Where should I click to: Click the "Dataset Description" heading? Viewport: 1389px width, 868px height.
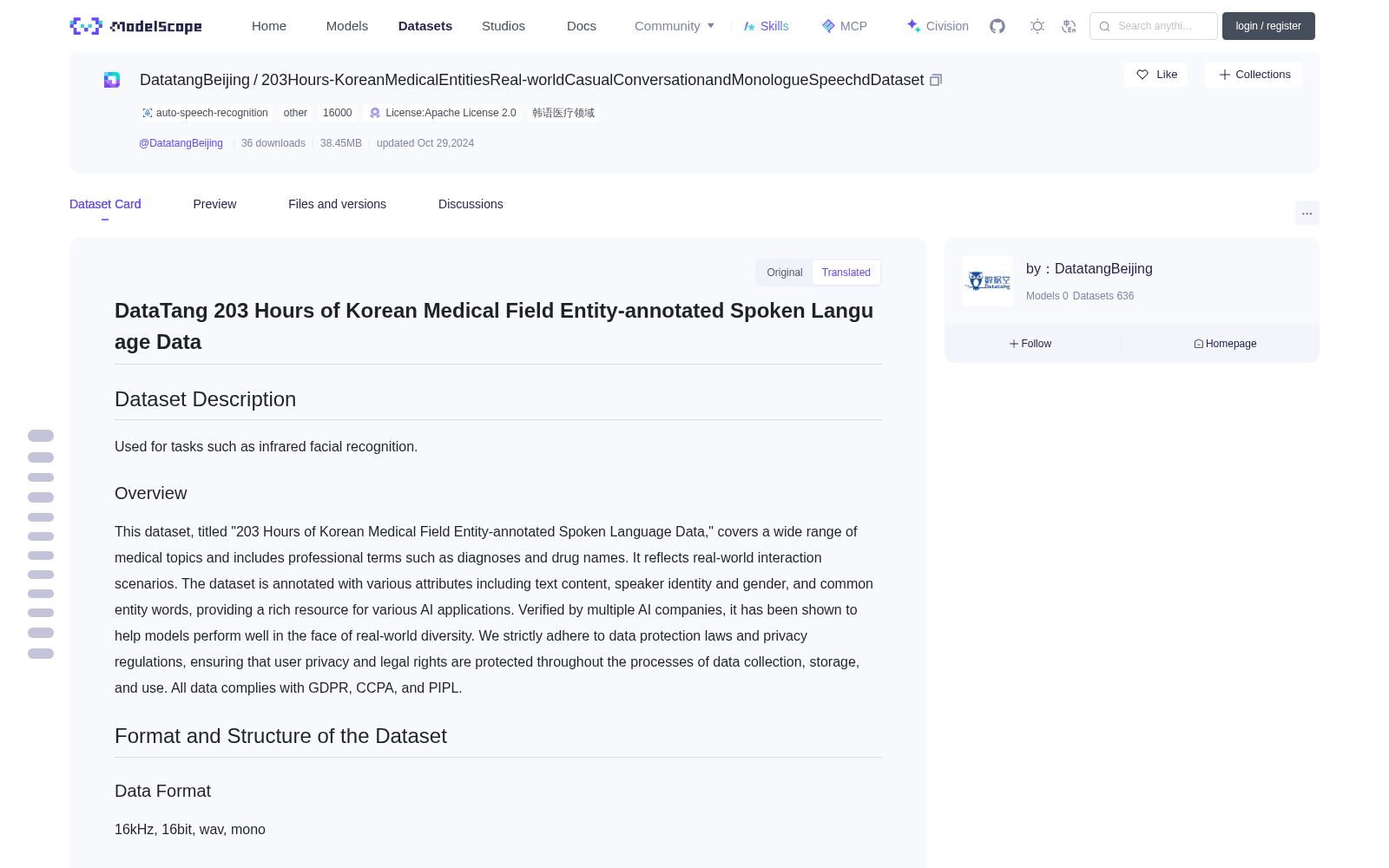pos(205,399)
